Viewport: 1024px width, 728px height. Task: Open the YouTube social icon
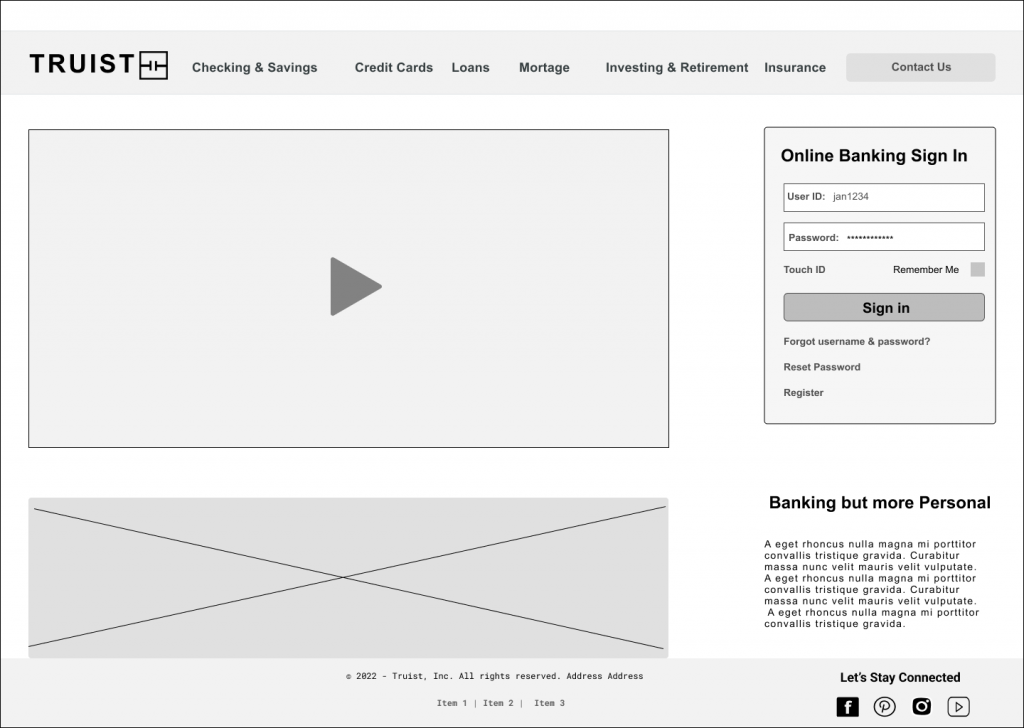[x=958, y=707]
